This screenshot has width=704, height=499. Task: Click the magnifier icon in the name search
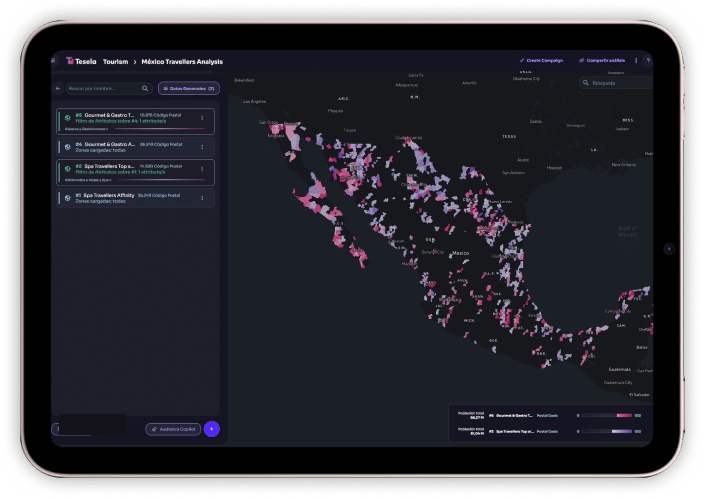[x=147, y=88]
